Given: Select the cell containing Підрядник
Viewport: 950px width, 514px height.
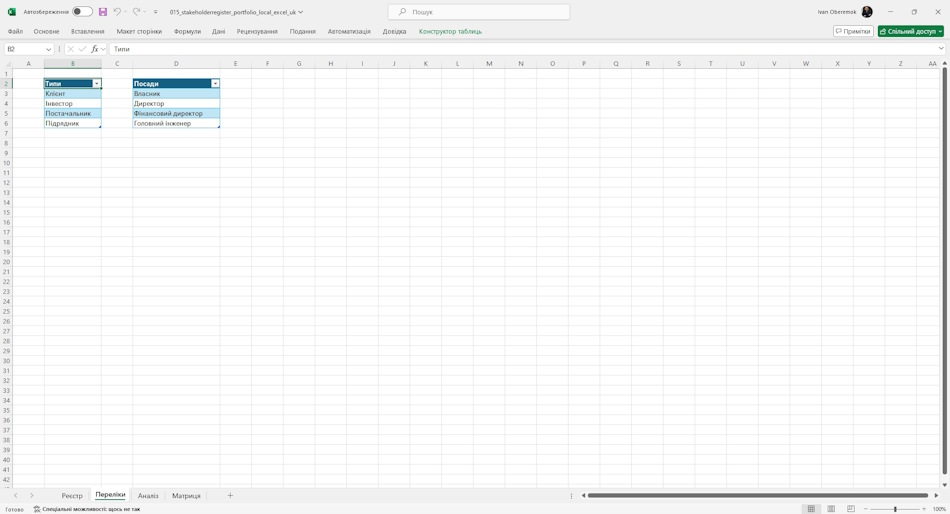Looking at the screenshot, I should [73, 123].
